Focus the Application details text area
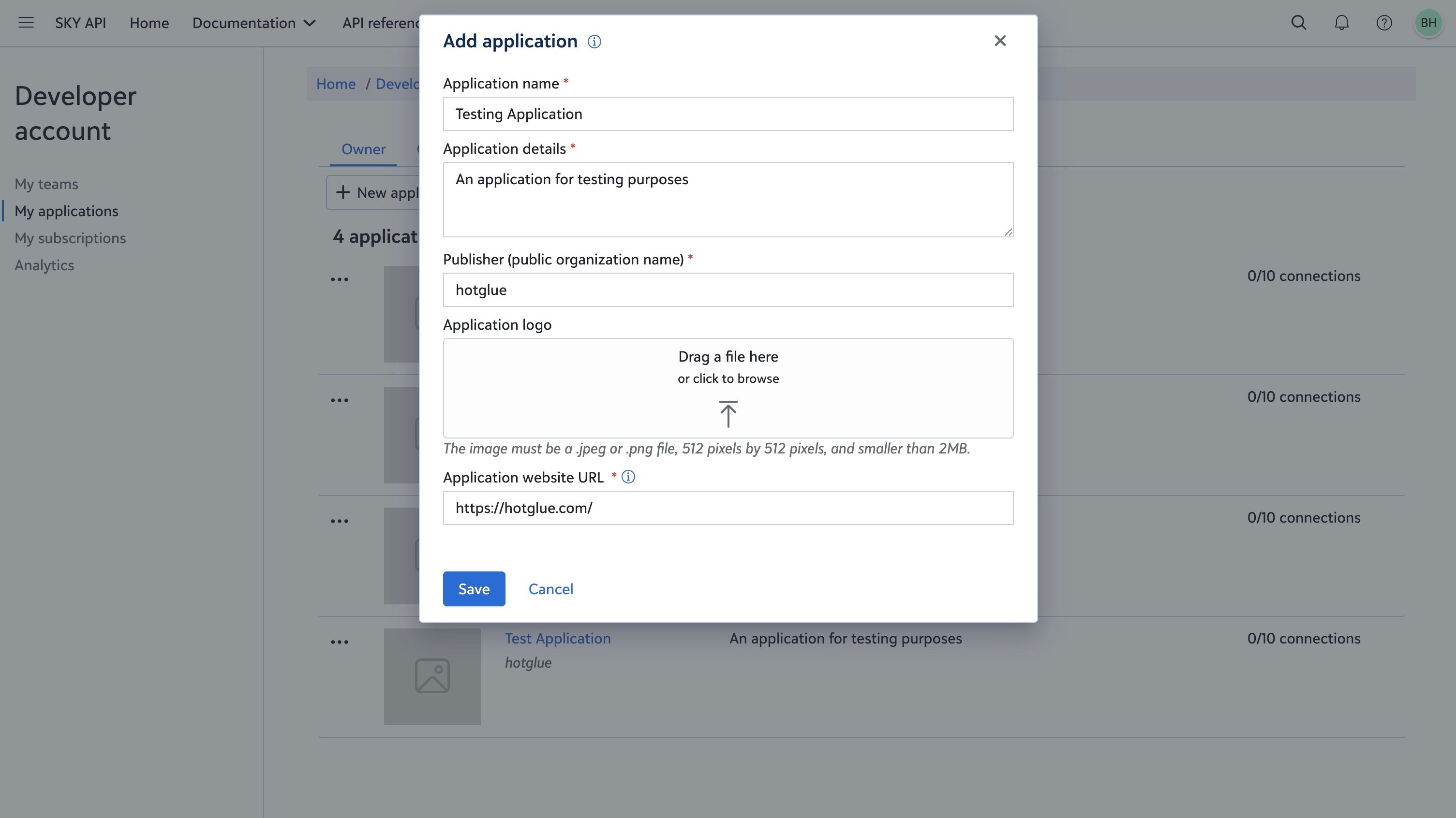Screen dimensions: 1456x818 (728, 199)
